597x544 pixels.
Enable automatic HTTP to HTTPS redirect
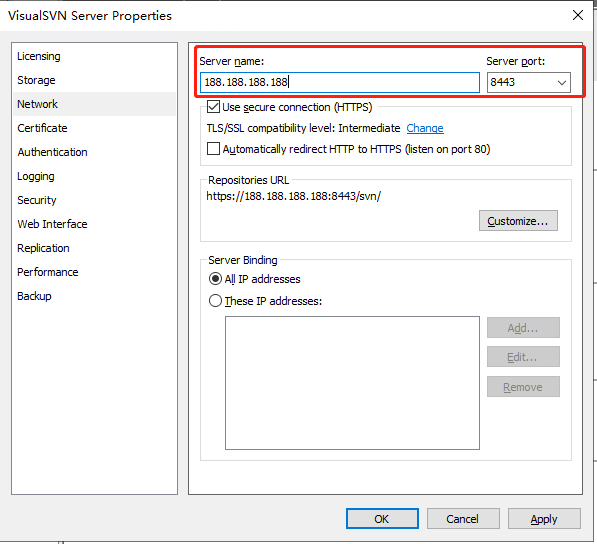(x=213, y=149)
